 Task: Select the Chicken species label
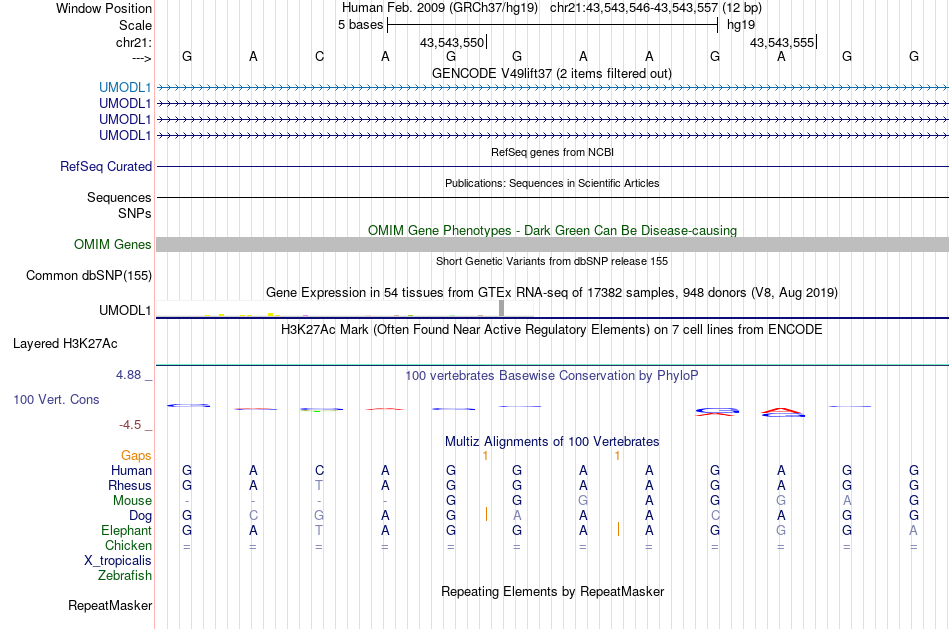coord(128,545)
